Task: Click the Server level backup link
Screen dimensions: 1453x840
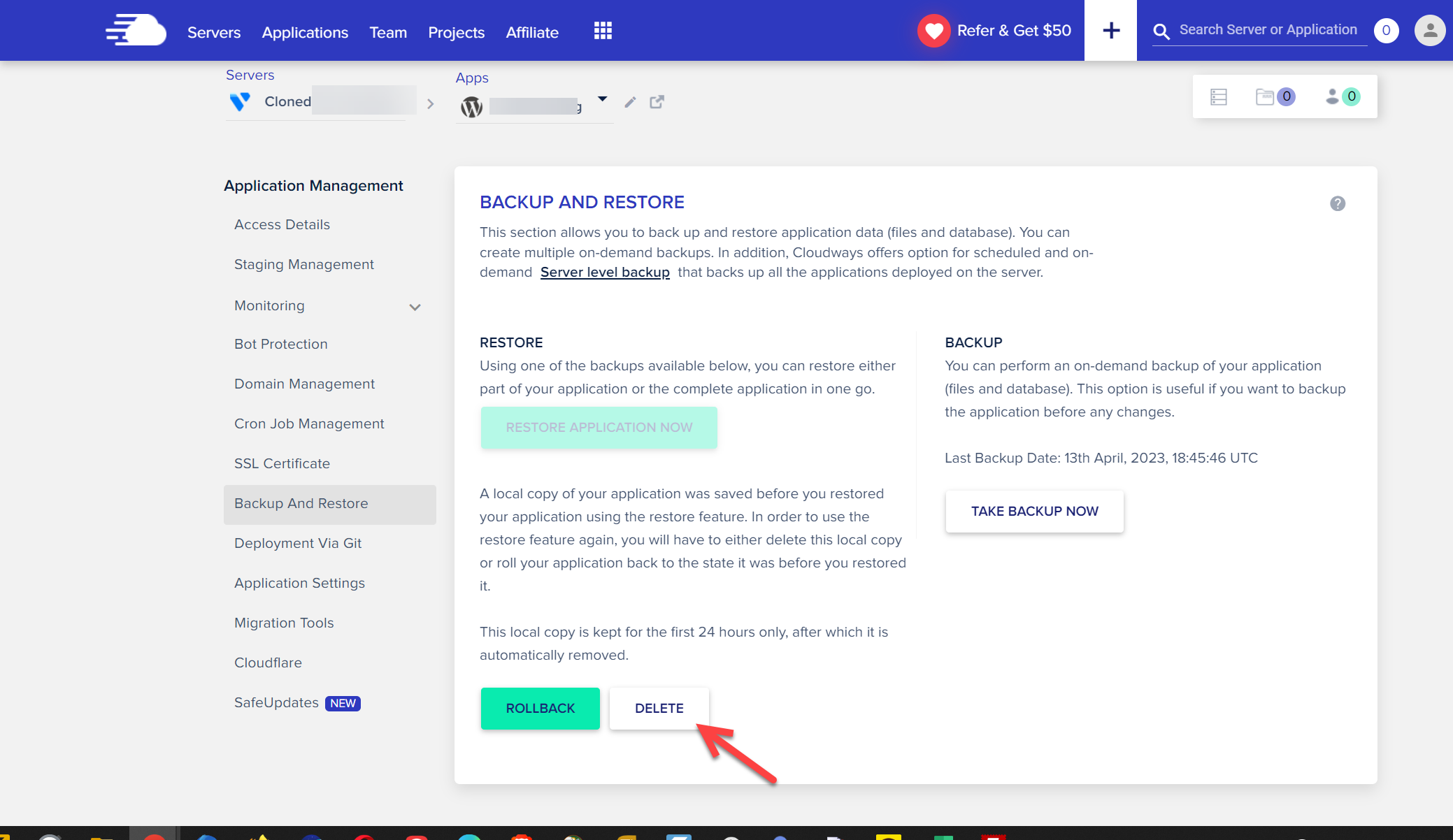Action: point(605,272)
